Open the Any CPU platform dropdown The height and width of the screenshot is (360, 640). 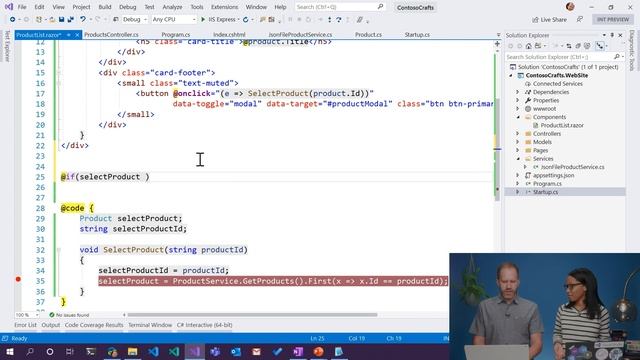pos(174,20)
